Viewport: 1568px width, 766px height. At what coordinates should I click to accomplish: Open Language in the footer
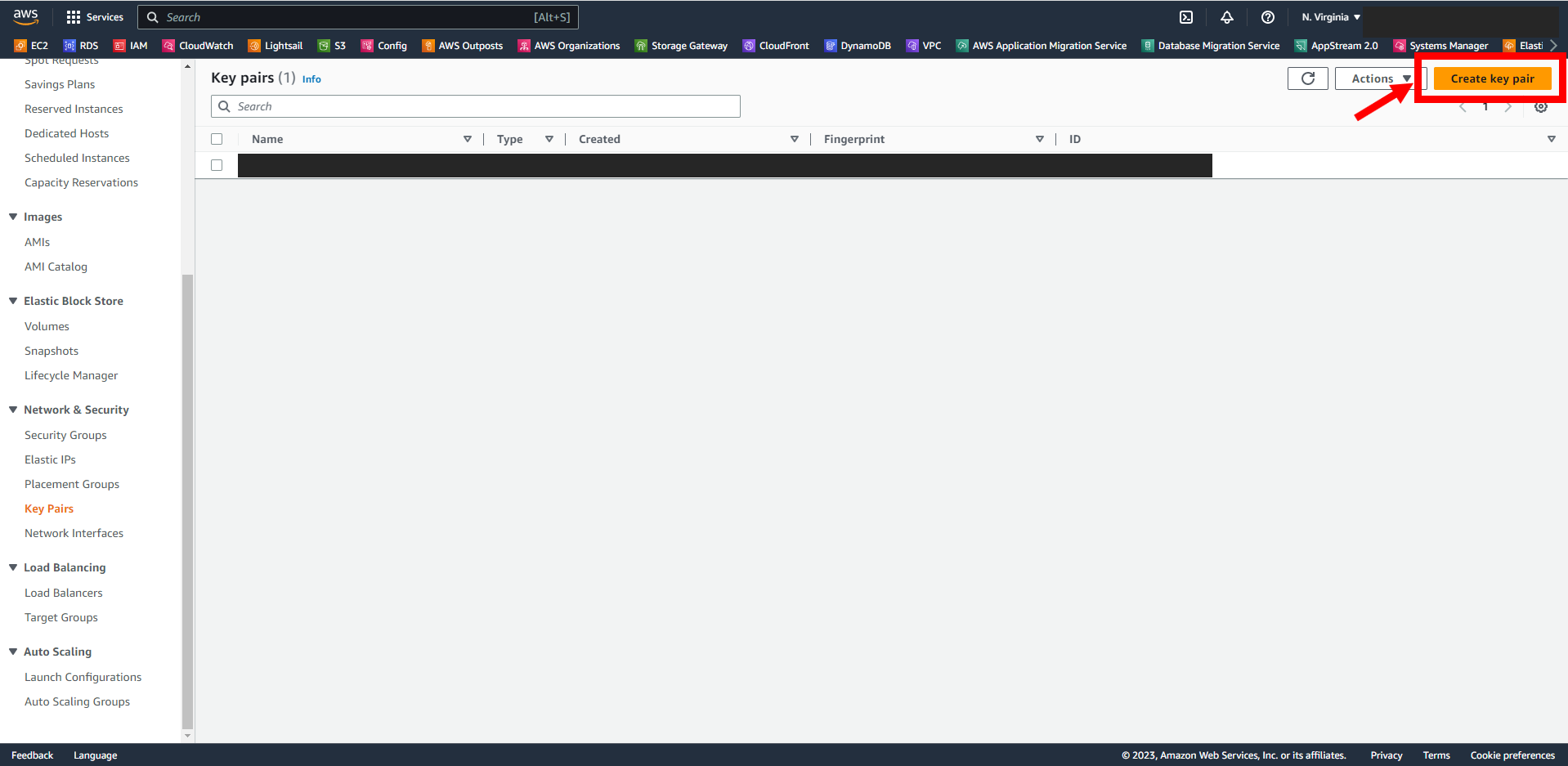pos(95,755)
